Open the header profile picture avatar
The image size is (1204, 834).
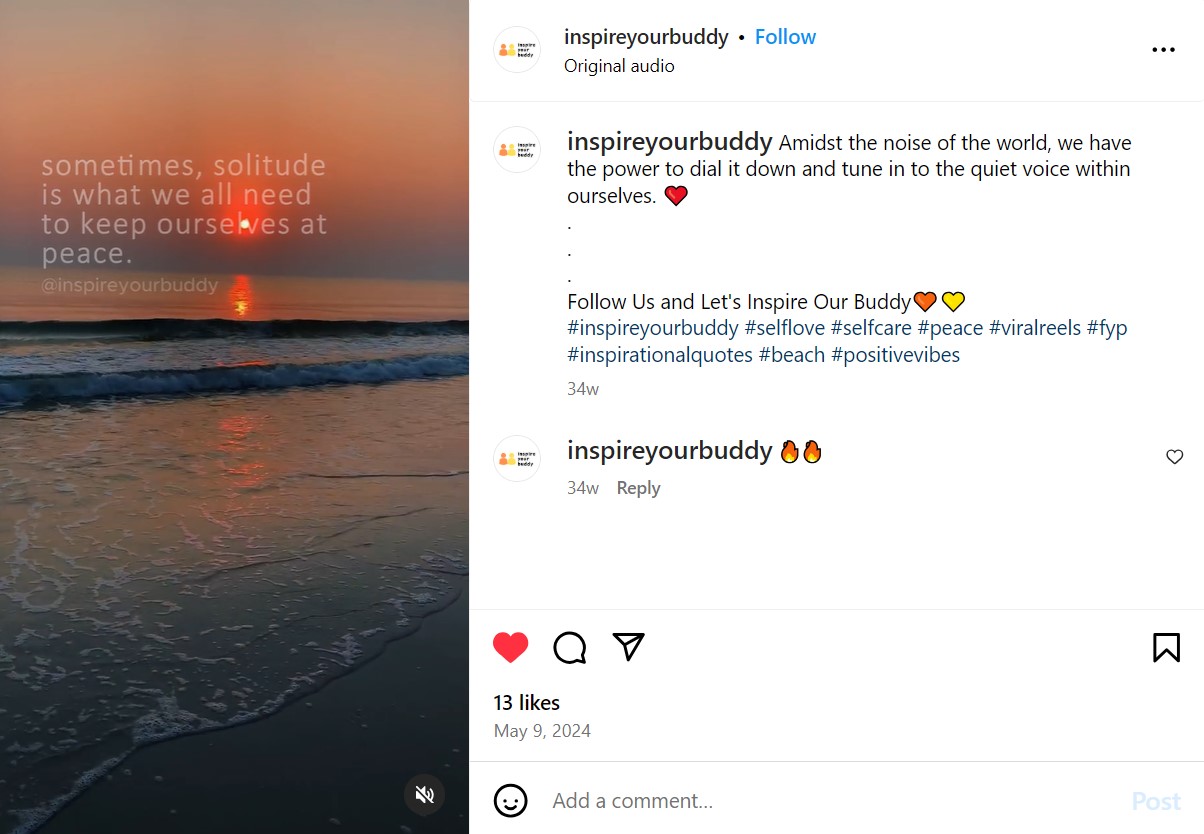click(x=517, y=50)
